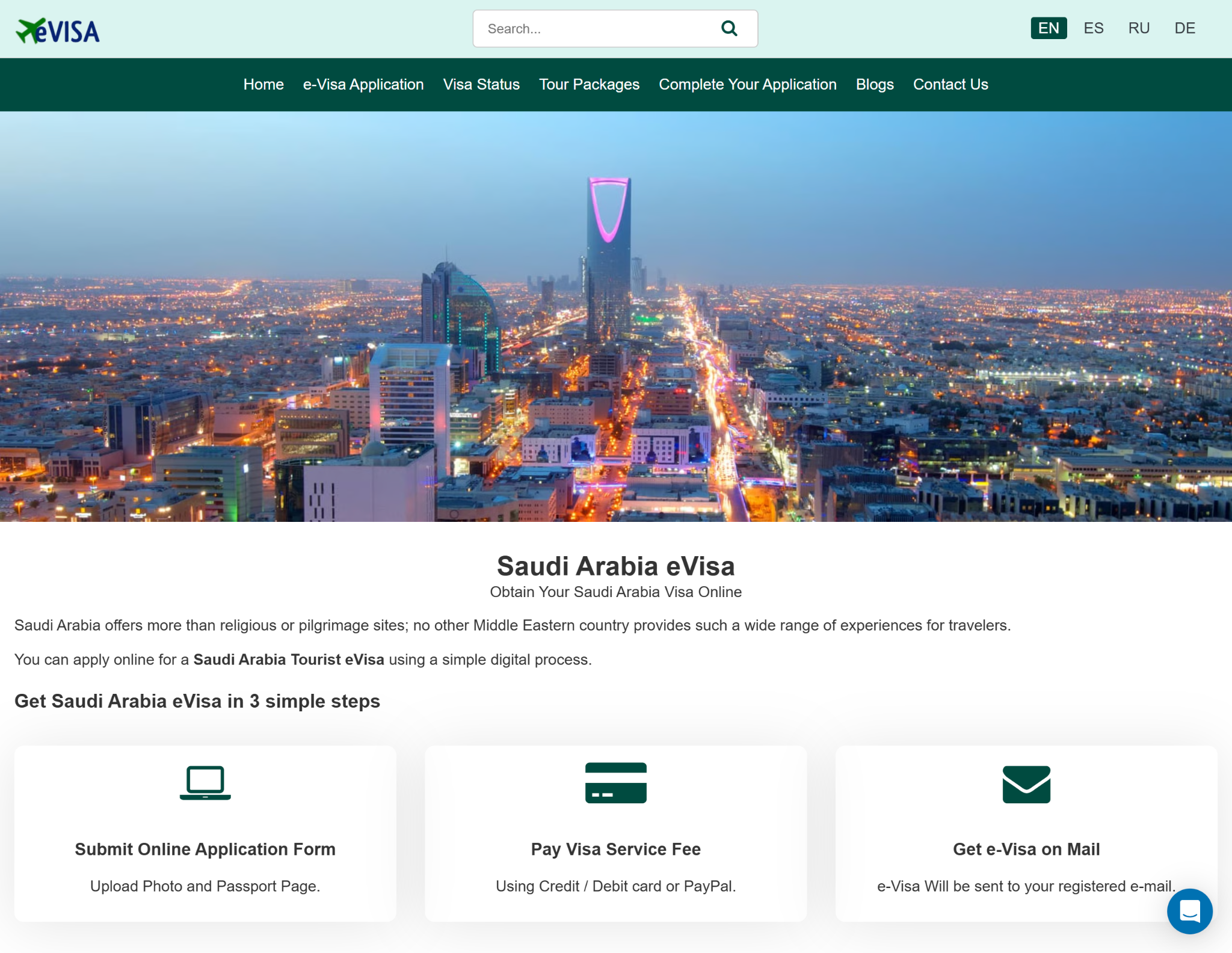Image resolution: width=1232 pixels, height=953 pixels.
Task: Open the Home menu item
Action: pyautogui.click(x=263, y=84)
